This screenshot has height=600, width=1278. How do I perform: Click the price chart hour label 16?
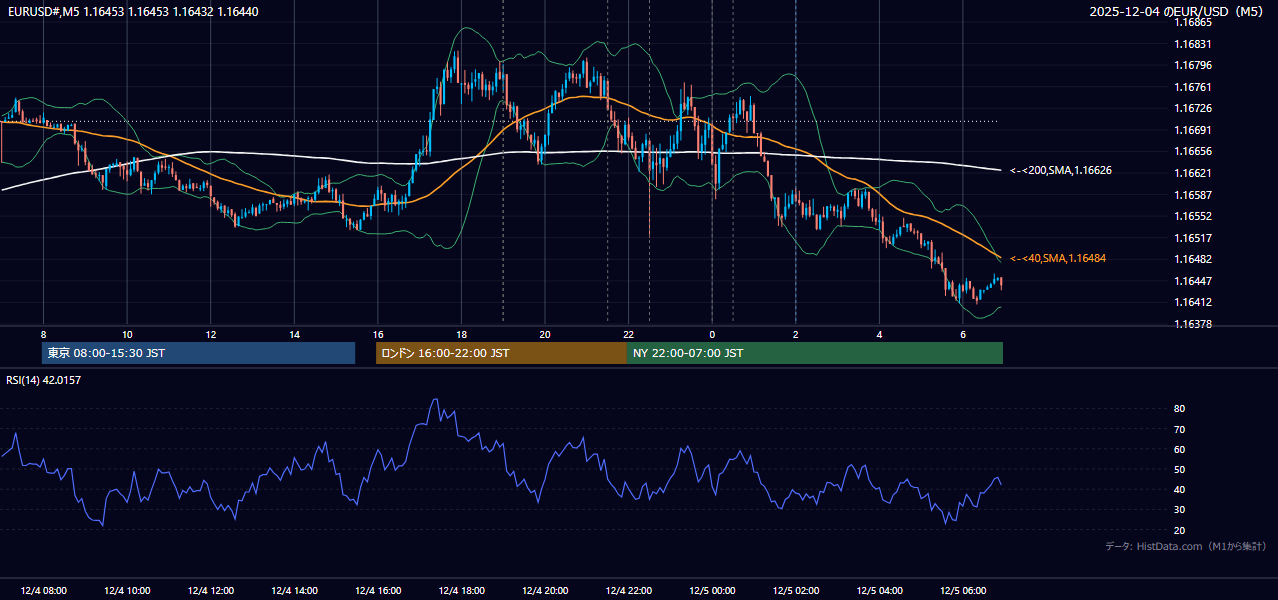(x=377, y=334)
